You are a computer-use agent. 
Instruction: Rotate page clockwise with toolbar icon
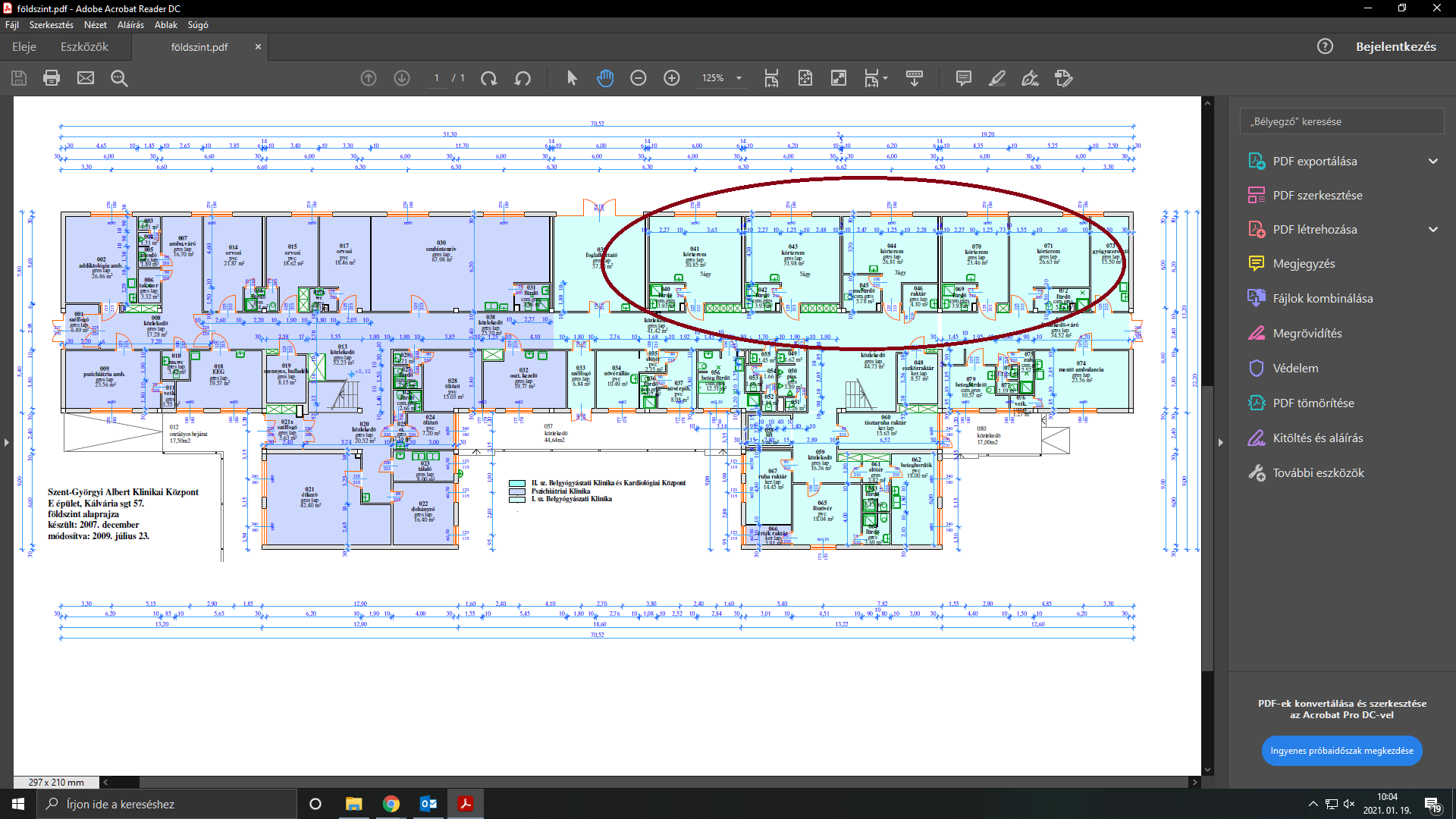489,78
